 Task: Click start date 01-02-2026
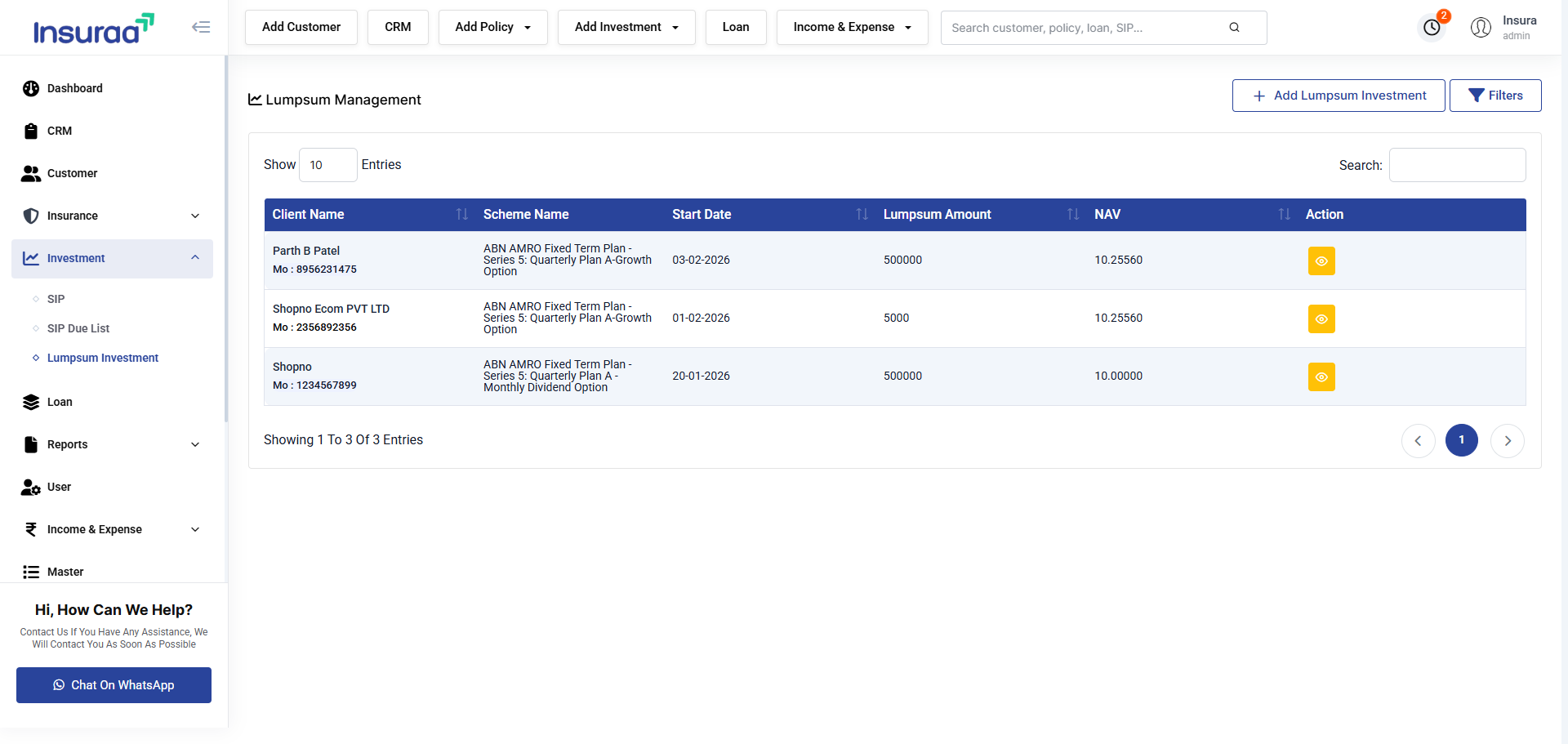(x=701, y=318)
